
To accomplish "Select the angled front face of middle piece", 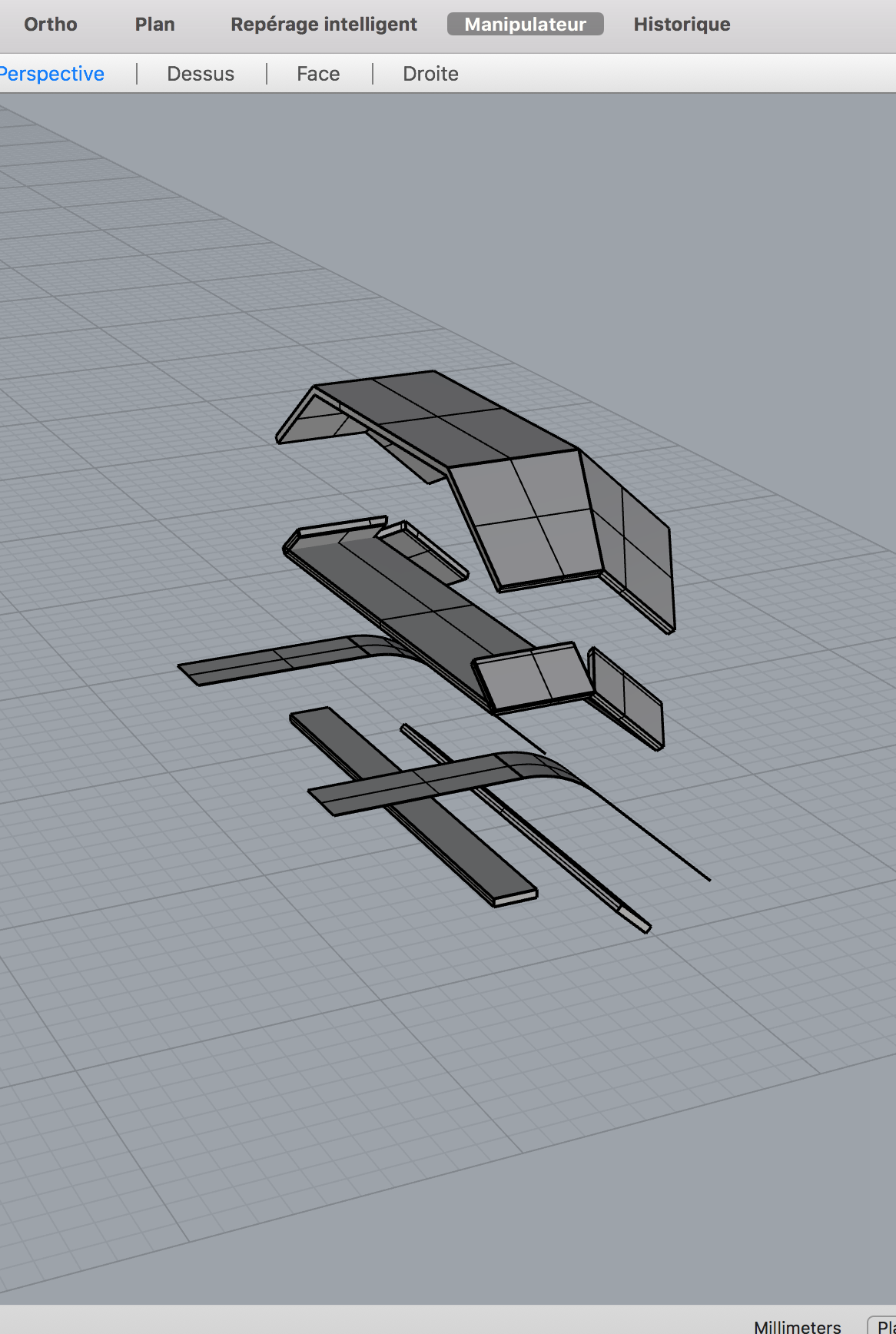I will [x=530, y=676].
